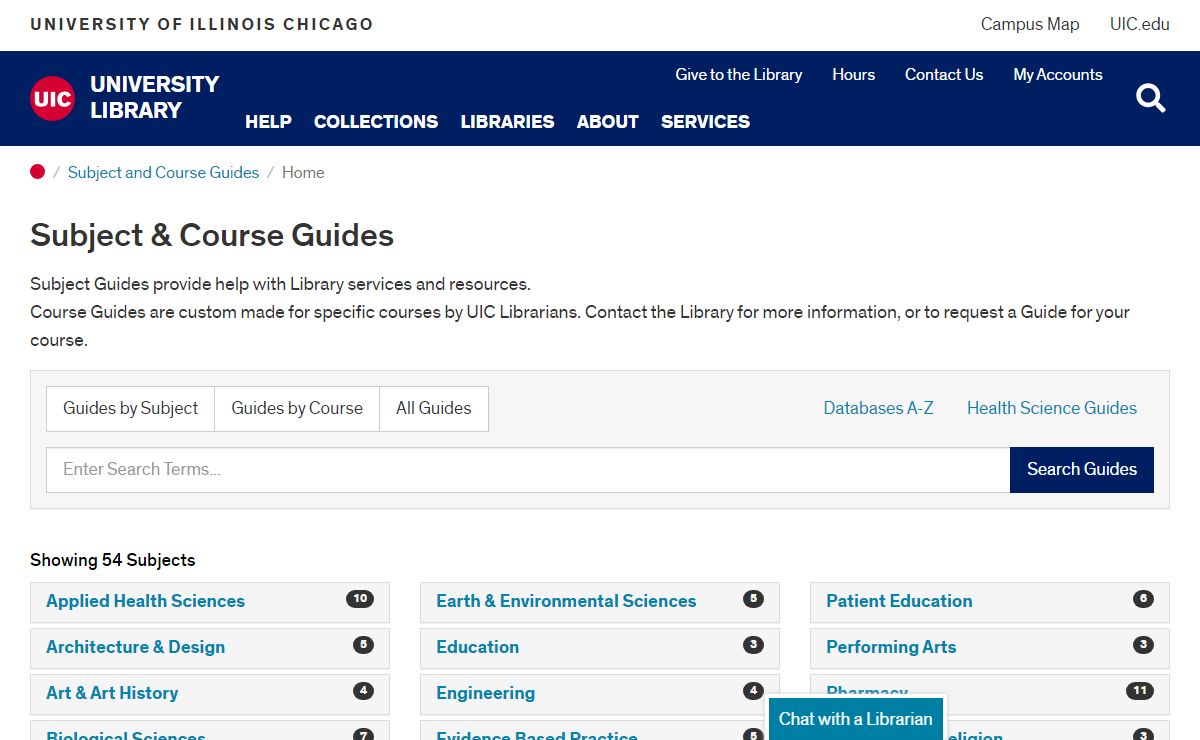1200x740 pixels.
Task: Click the University Library title
Action: coord(154,97)
